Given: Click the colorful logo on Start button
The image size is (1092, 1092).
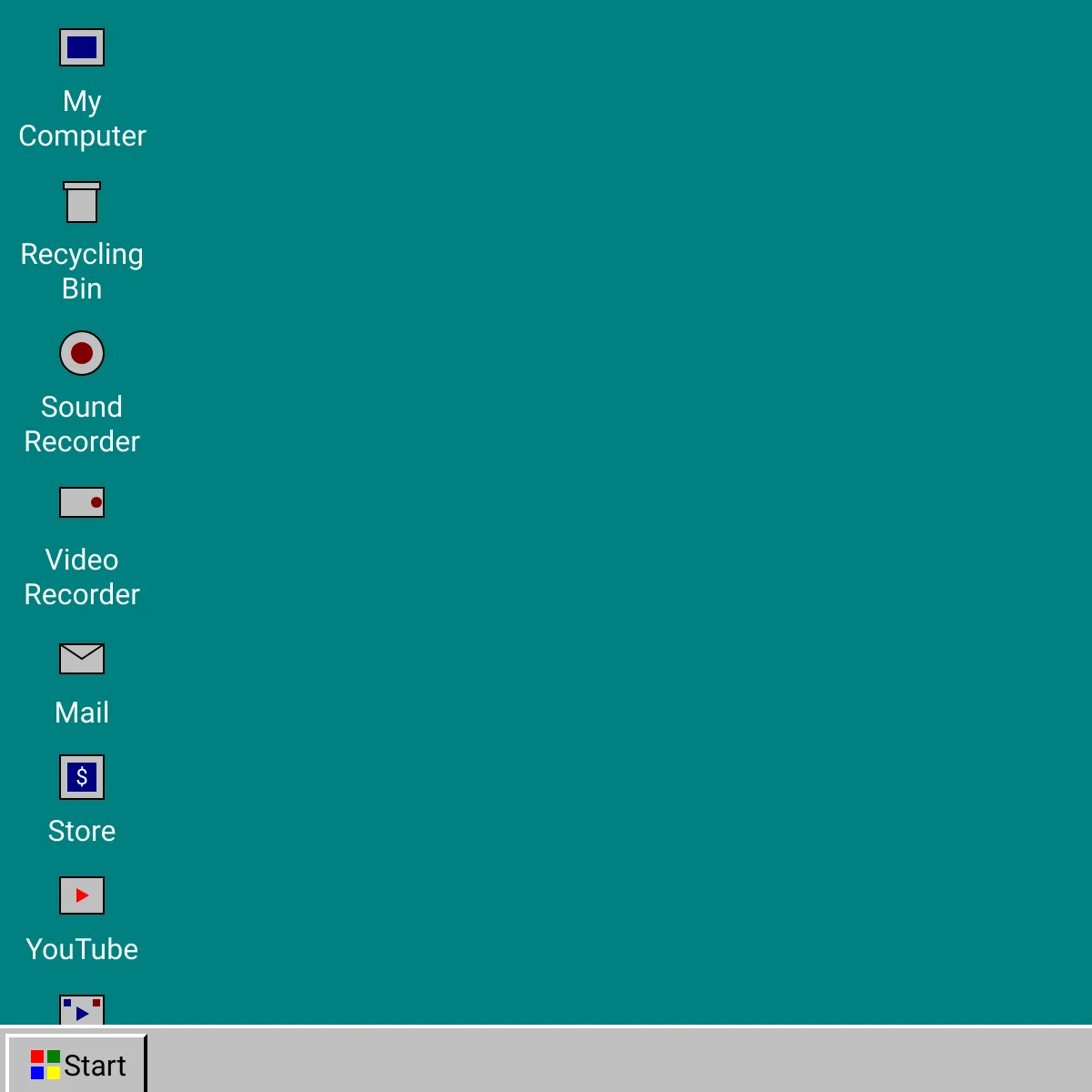Looking at the screenshot, I should [45, 1065].
